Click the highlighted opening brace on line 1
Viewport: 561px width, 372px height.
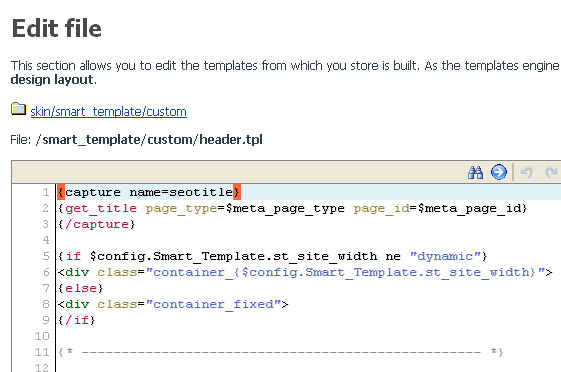[61, 192]
